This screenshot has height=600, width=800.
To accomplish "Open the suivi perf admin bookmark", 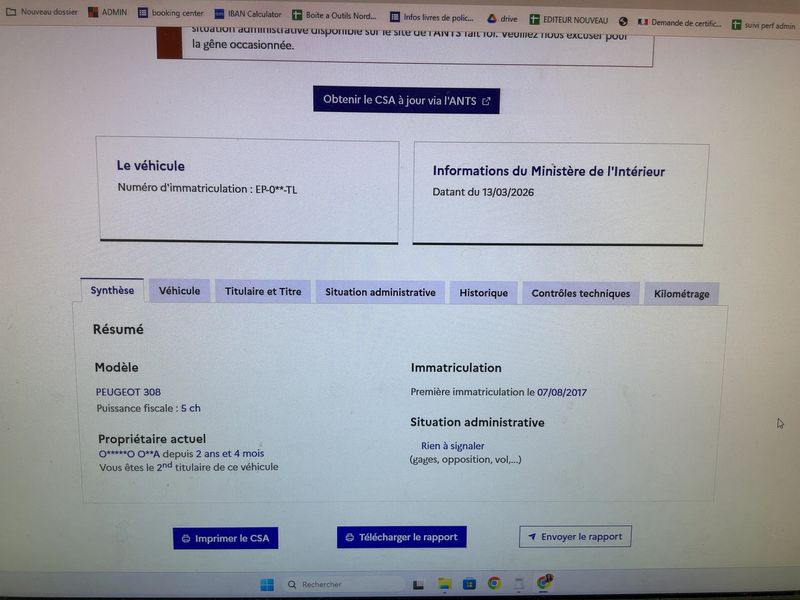I will (763, 25).
